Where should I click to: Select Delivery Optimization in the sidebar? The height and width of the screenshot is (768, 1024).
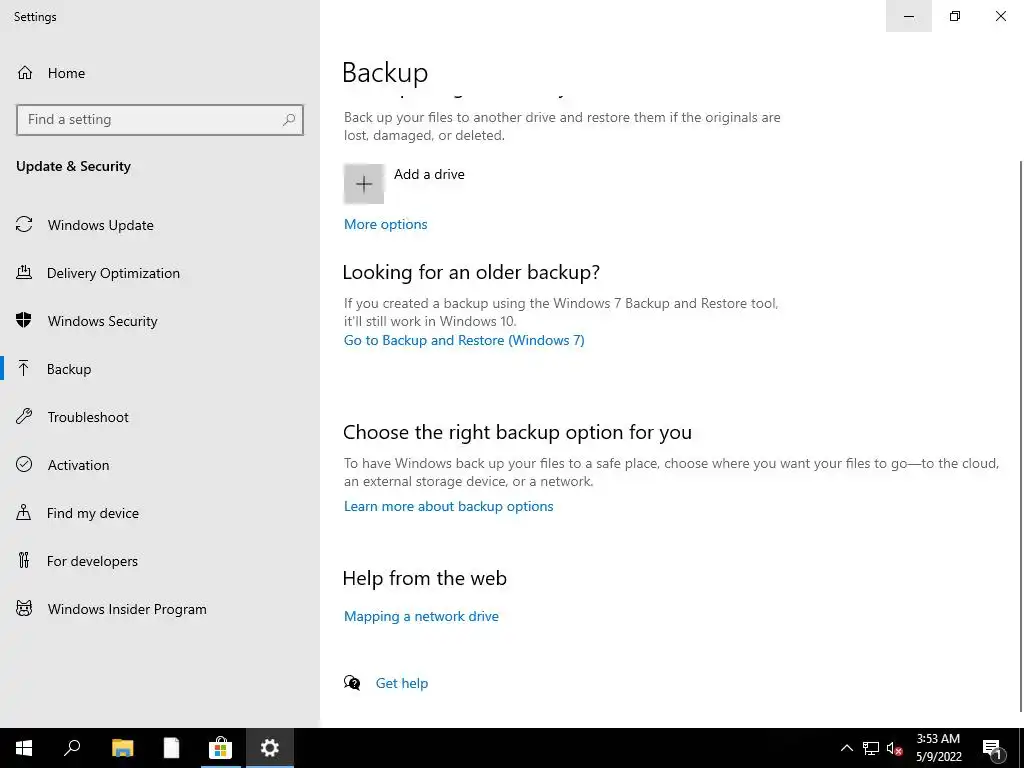(113, 273)
